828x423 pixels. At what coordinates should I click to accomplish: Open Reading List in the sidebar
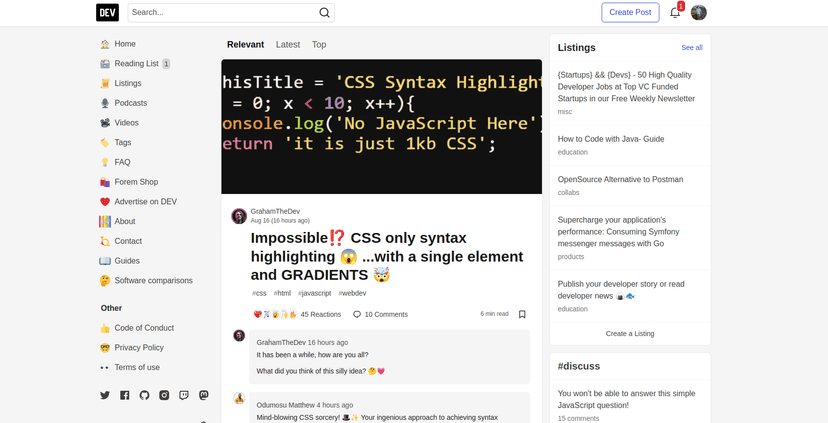(x=135, y=63)
